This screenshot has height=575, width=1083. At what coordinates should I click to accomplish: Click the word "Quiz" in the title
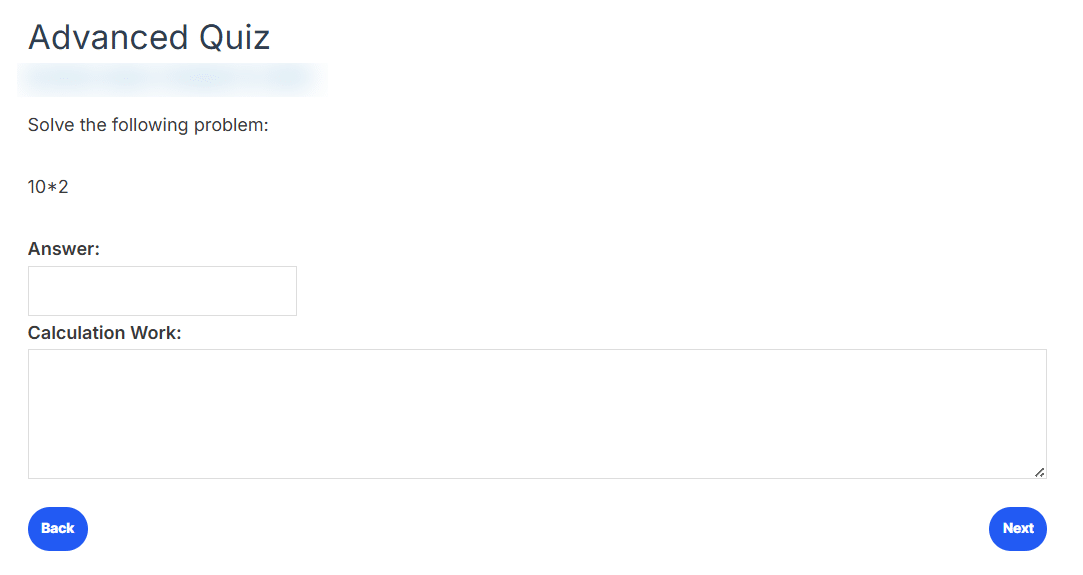tap(234, 38)
